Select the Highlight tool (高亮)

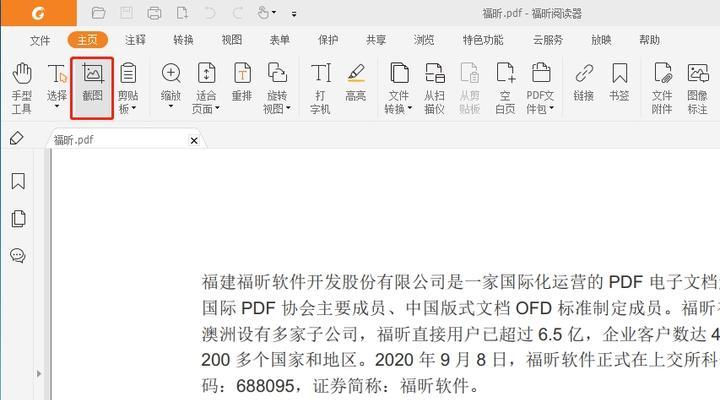356,83
